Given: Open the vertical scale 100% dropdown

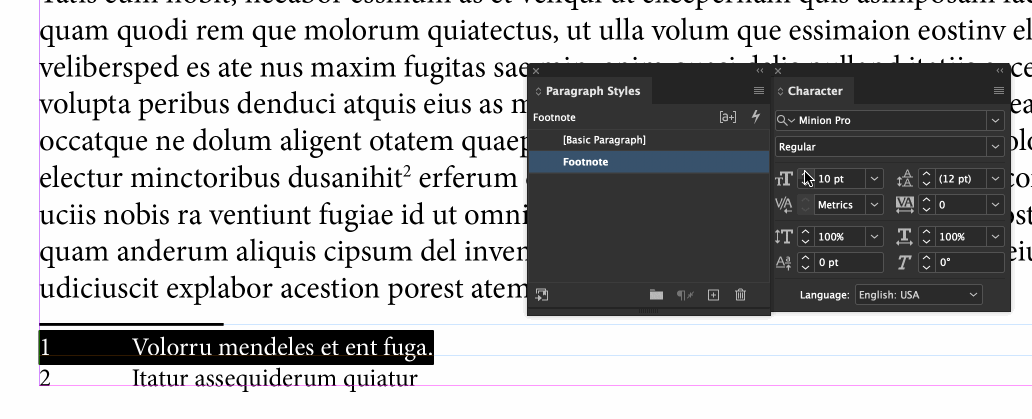Looking at the screenshot, I should pyautogui.click(x=874, y=237).
